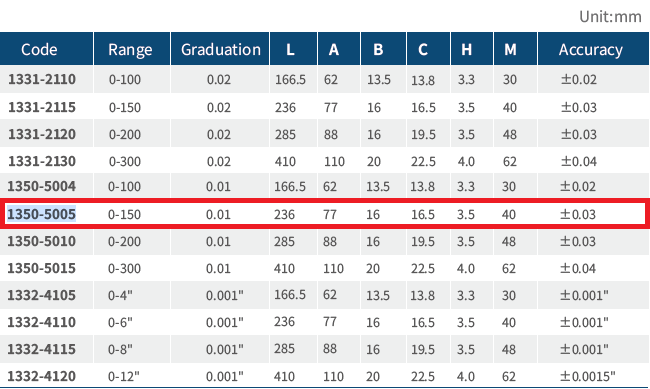Select code cell 1331-2115
The width and height of the screenshot is (650, 389).
[x=42, y=107]
